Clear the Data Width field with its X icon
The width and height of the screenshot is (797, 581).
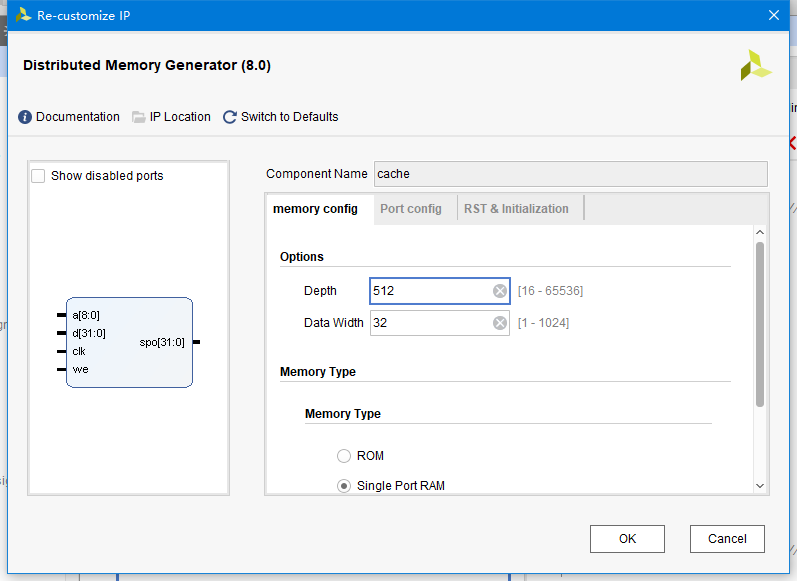[500, 323]
